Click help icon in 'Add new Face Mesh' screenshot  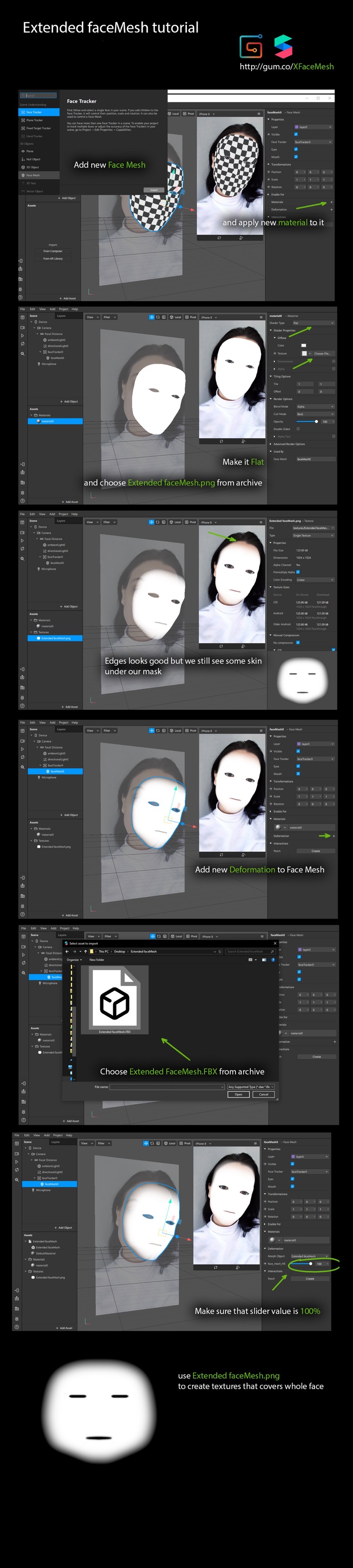(x=20, y=297)
